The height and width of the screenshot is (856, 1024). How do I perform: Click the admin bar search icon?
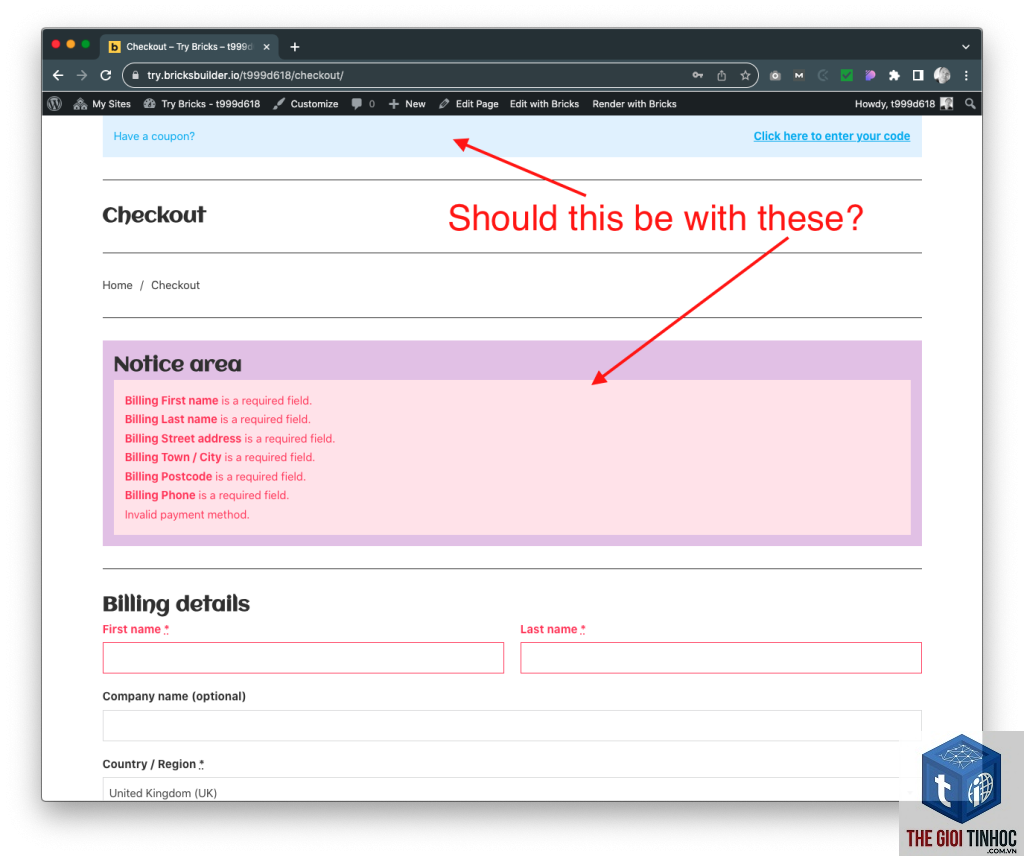[970, 104]
